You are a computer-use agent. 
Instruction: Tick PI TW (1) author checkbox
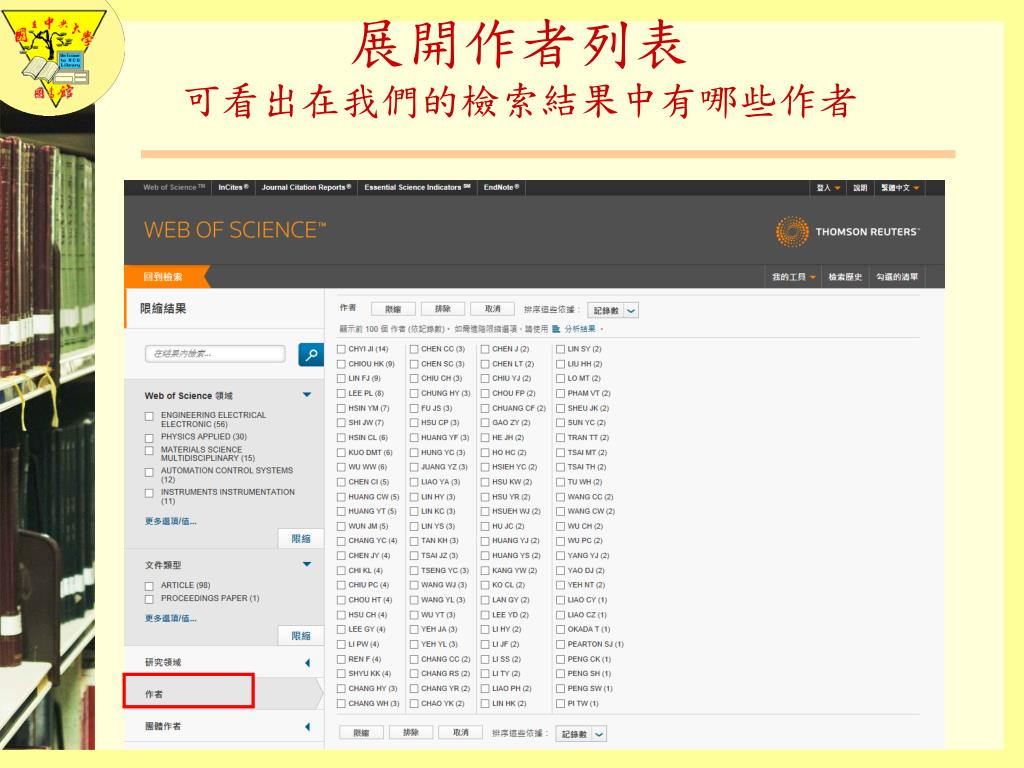point(560,704)
